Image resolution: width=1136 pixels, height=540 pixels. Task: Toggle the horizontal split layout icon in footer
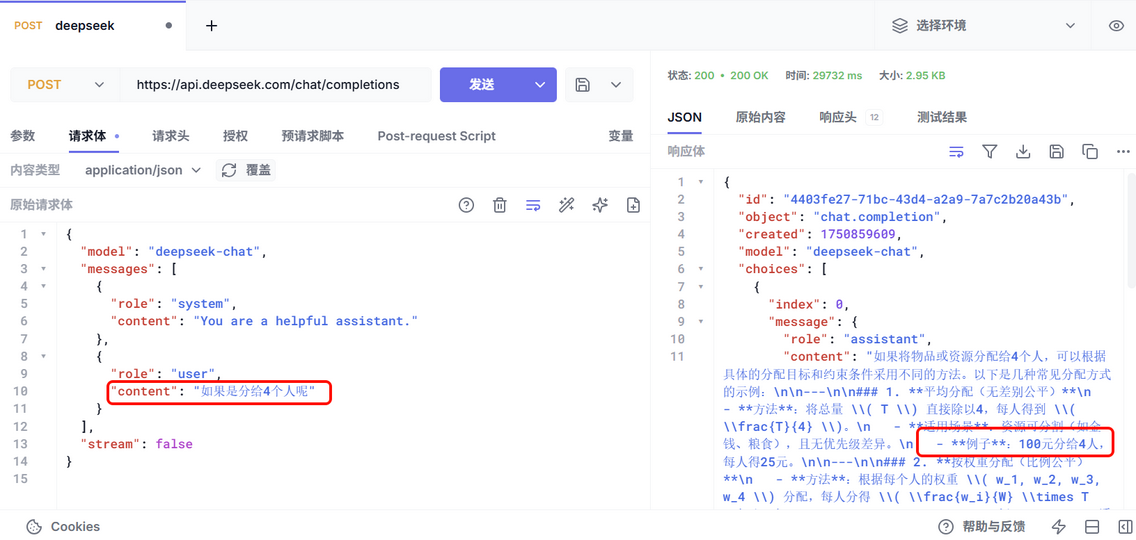[1091, 526]
